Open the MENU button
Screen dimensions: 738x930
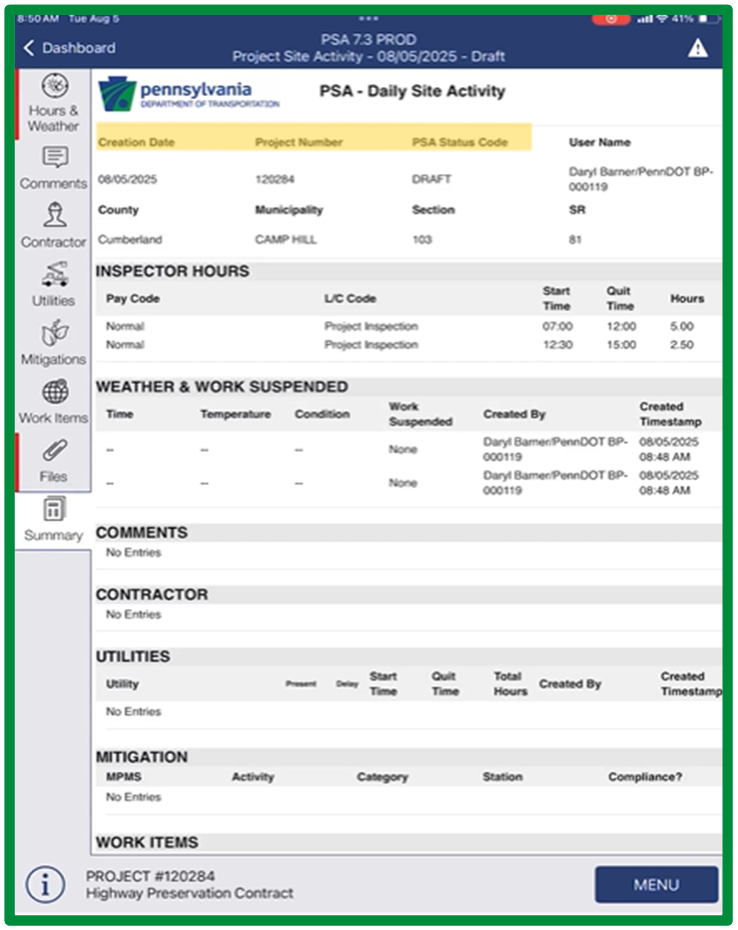(656, 885)
